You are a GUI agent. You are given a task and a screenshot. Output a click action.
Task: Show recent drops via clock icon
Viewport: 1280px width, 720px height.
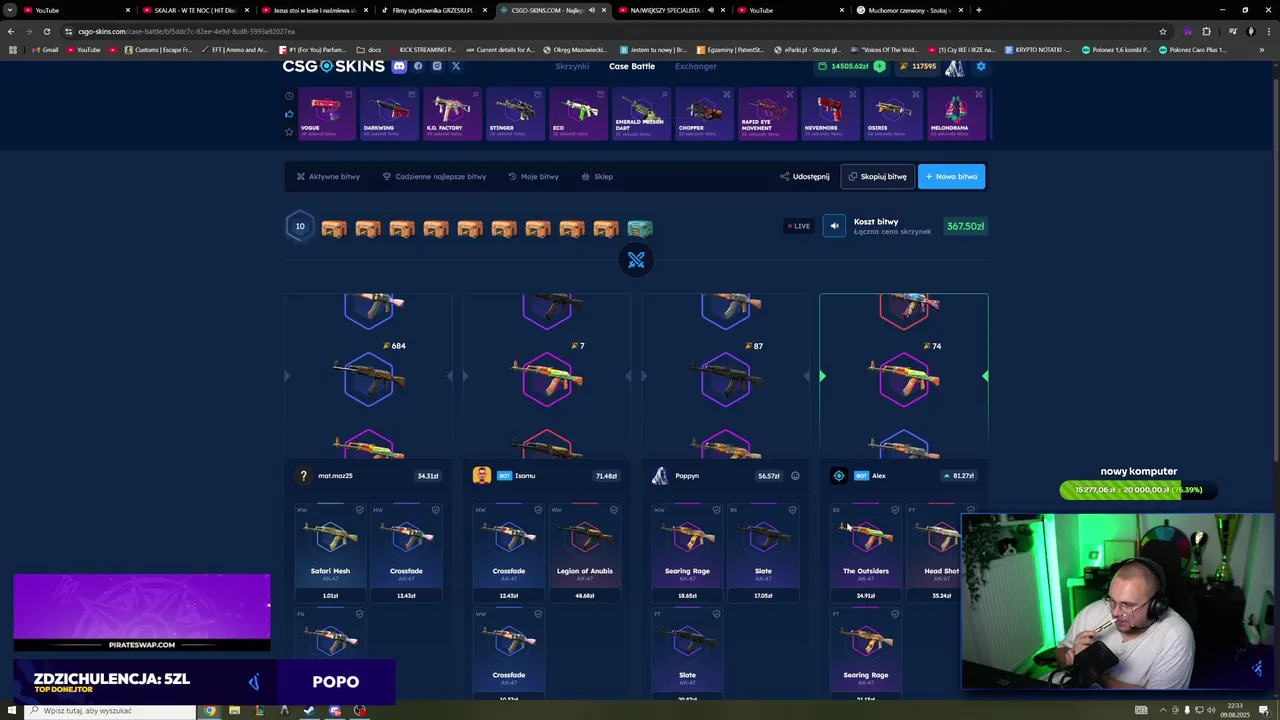[x=289, y=96]
